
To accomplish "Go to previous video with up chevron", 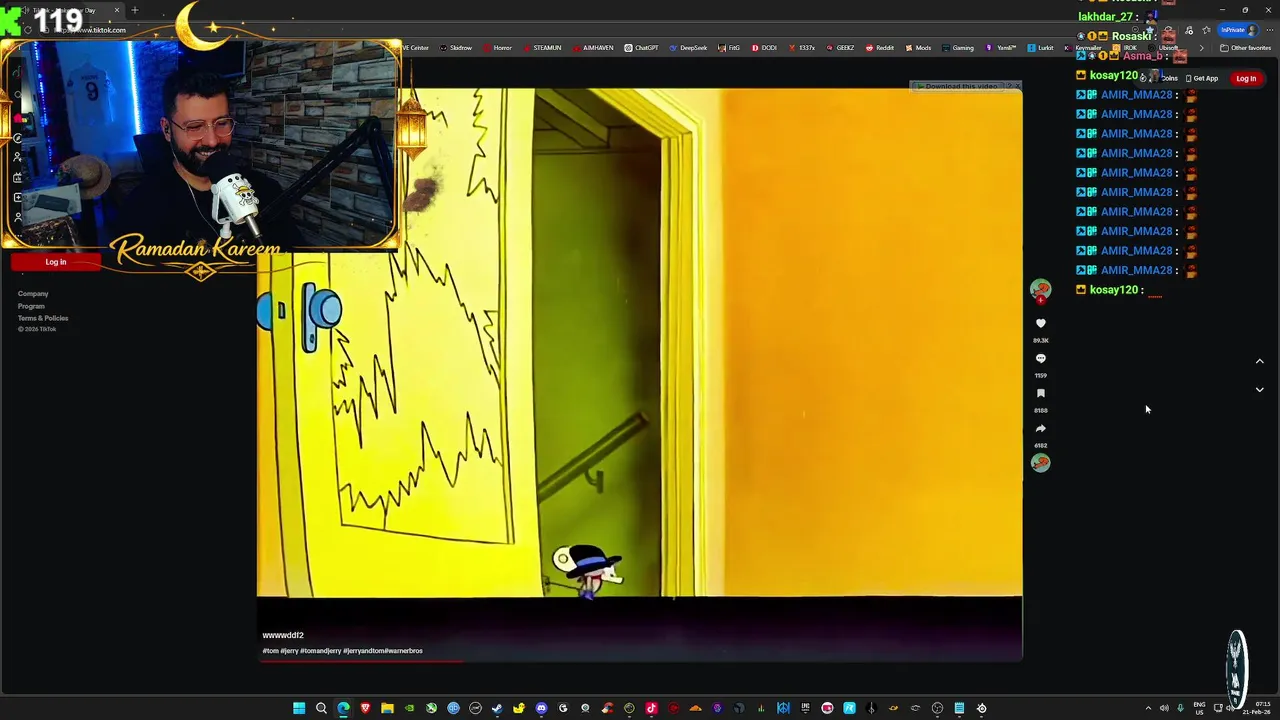I will (x=1259, y=361).
